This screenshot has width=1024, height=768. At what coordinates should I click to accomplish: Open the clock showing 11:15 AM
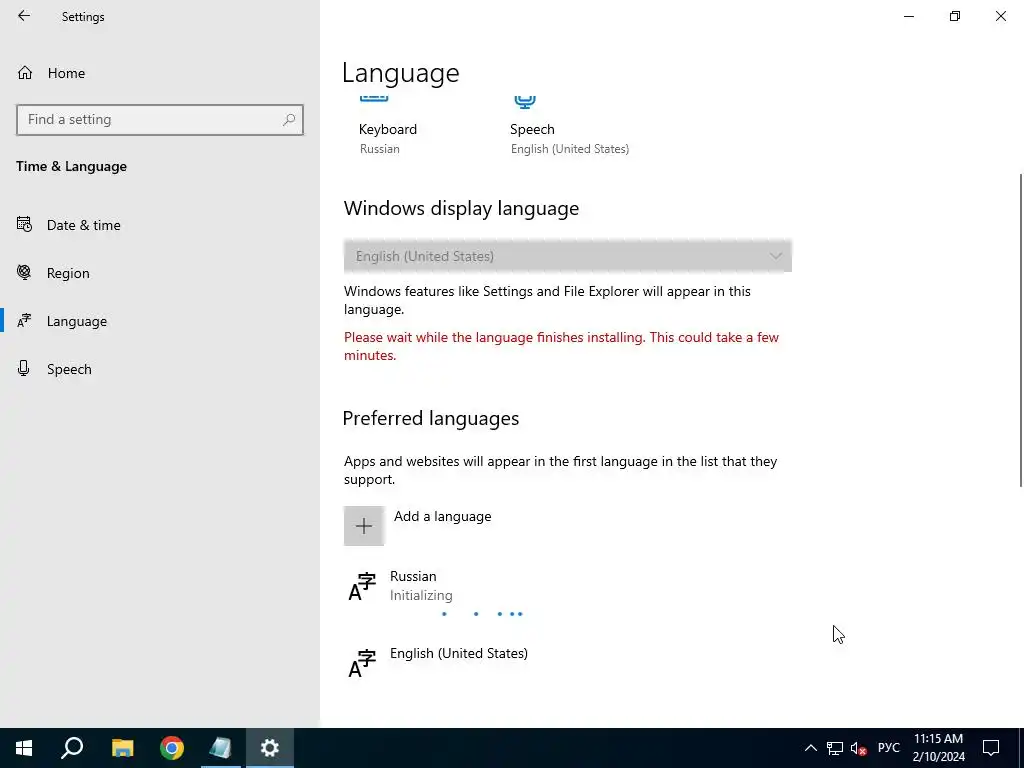click(938, 748)
